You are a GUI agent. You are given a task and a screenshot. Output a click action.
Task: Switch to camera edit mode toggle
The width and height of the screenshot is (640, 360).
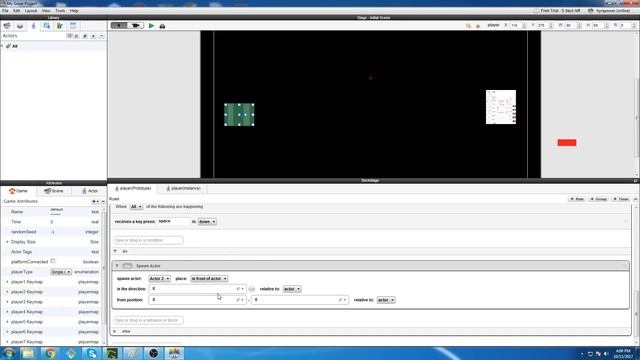136,26
